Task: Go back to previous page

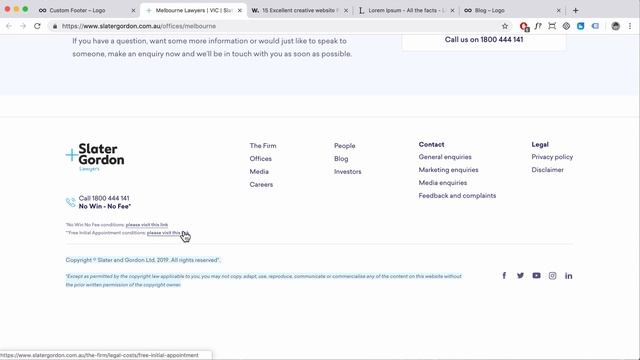Action: pyautogui.click(x=9, y=26)
